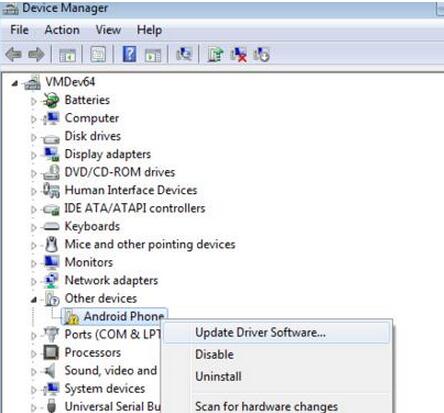The width and height of the screenshot is (444, 413).
Task: Expand the Monitors category
Action: click(34, 263)
